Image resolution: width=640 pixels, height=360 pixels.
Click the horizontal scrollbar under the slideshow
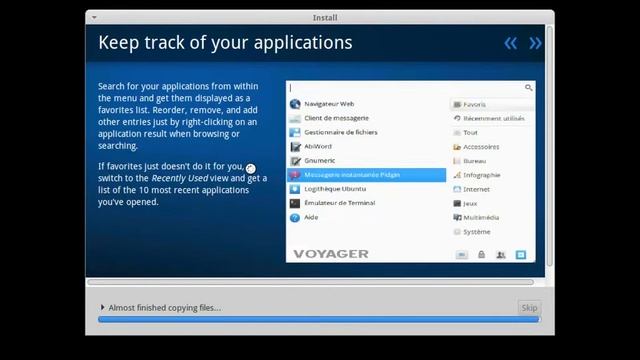click(311, 282)
